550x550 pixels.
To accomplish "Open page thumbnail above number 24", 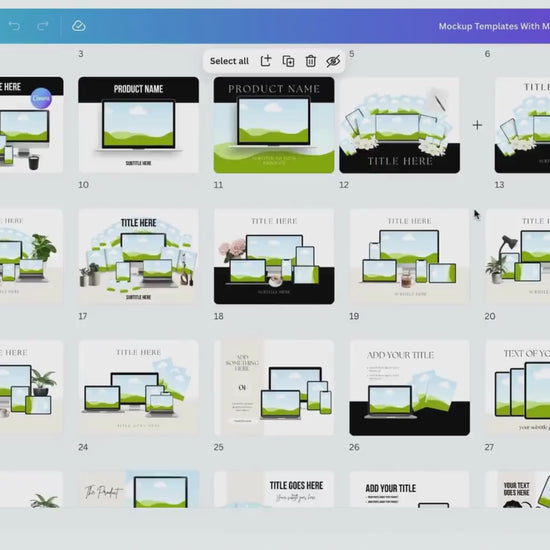I will click(139, 388).
